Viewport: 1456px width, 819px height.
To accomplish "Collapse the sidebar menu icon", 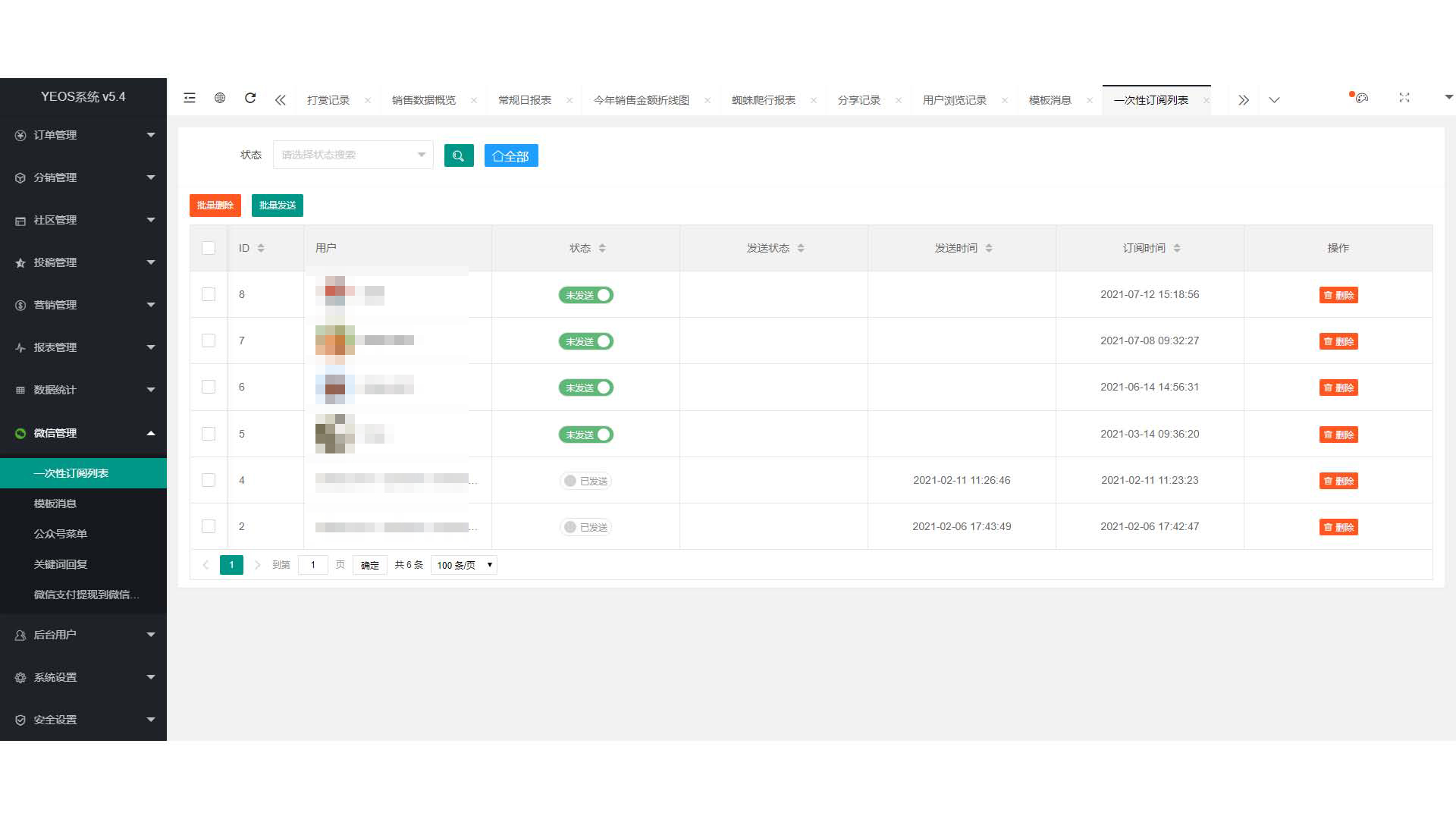I will (190, 98).
